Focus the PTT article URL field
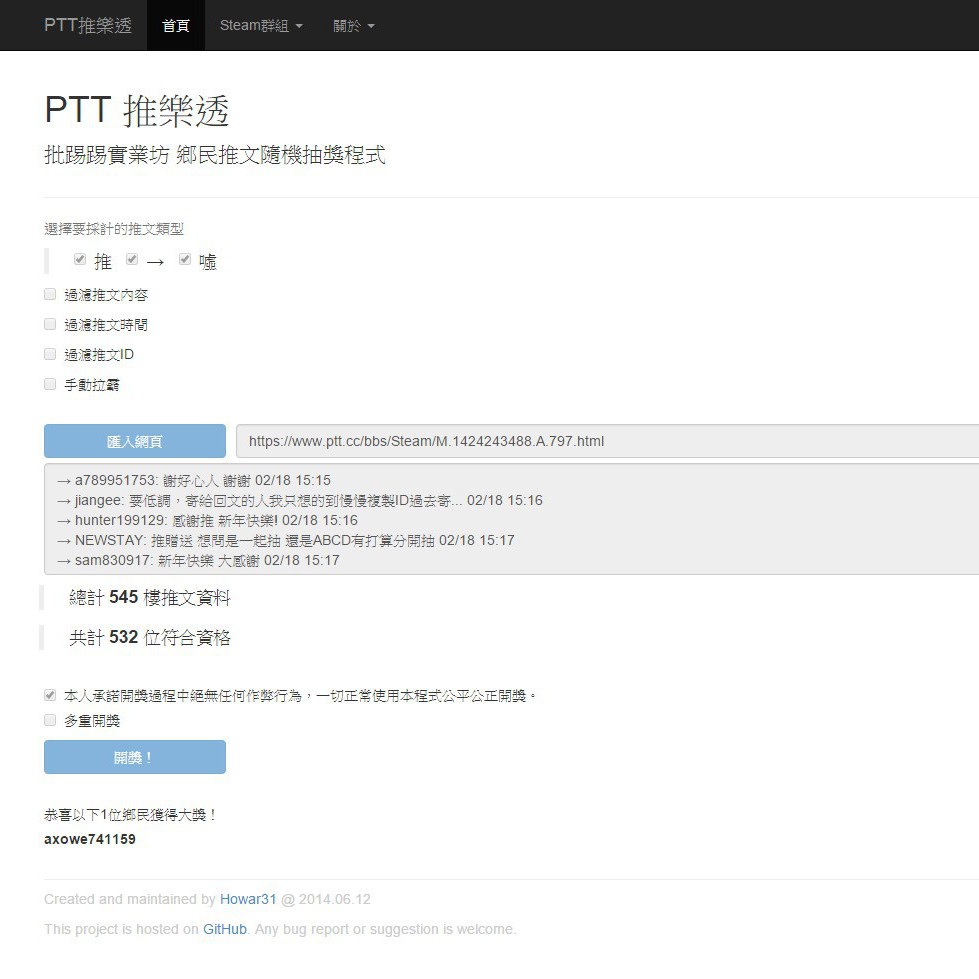Image resolution: width=979 pixels, height=979 pixels. (x=607, y=441)
